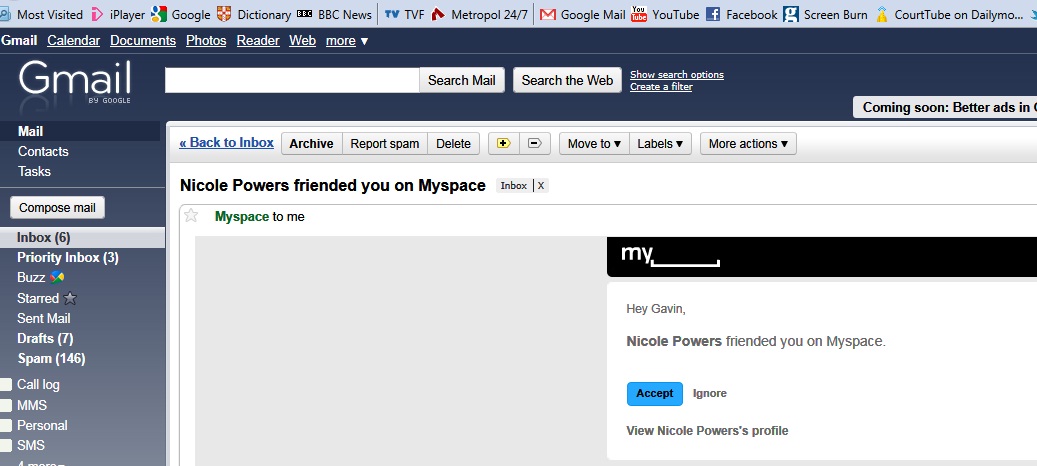Click the Buzz icon in sidebar
Image resolution: width=1037 pixels, height=466 pixels.
(x=57, y=277)
